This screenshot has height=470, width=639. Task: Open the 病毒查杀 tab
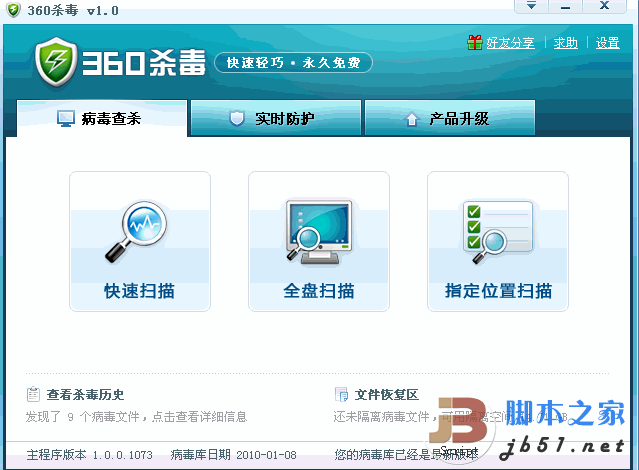pyautogui.click(x=102, y=118)
